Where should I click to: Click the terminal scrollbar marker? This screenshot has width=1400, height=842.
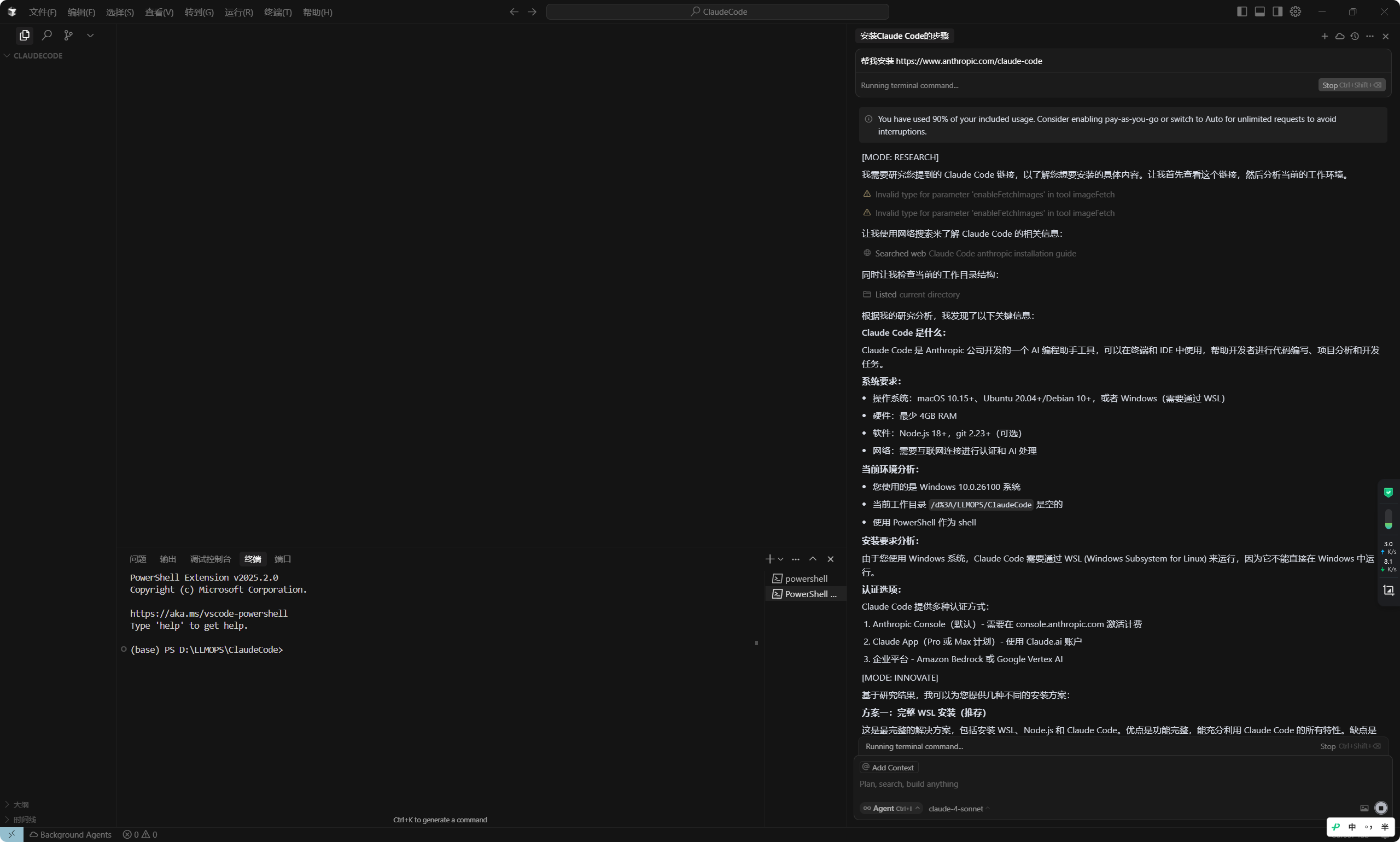756,643
